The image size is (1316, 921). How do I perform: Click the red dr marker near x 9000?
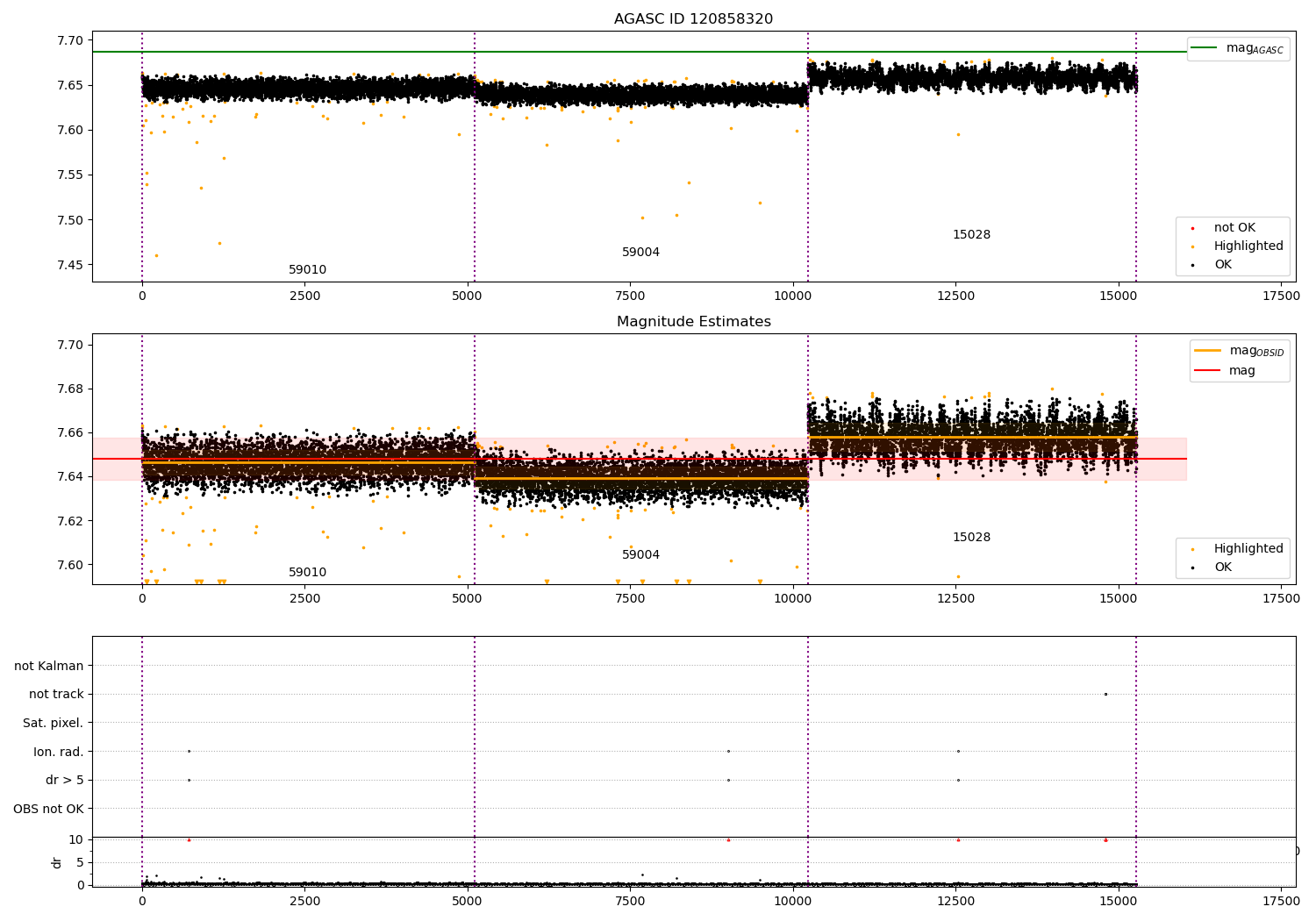pos(728,839)
